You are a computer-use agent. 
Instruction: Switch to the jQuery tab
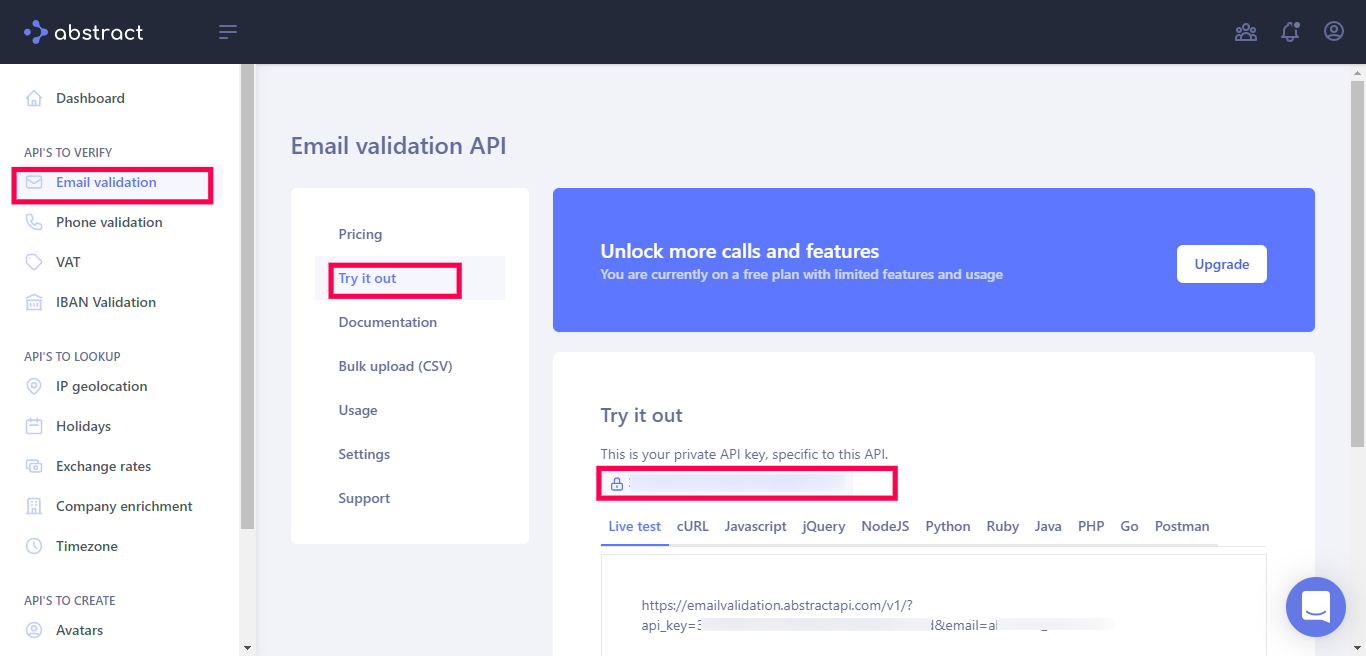tap(824, 526)
